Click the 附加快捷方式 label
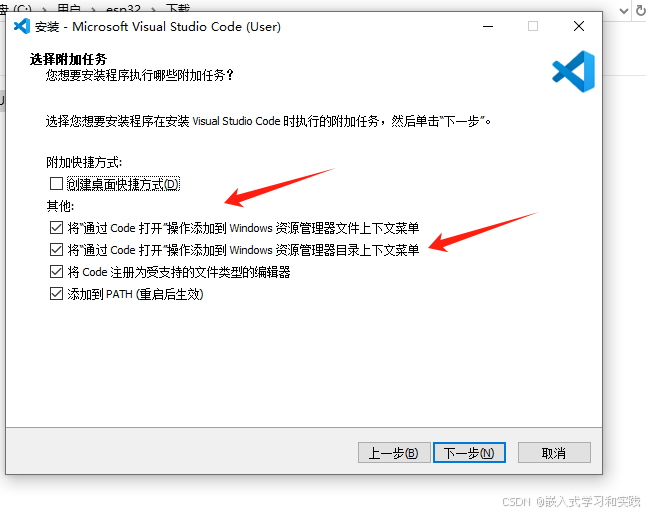 [84, 162]
